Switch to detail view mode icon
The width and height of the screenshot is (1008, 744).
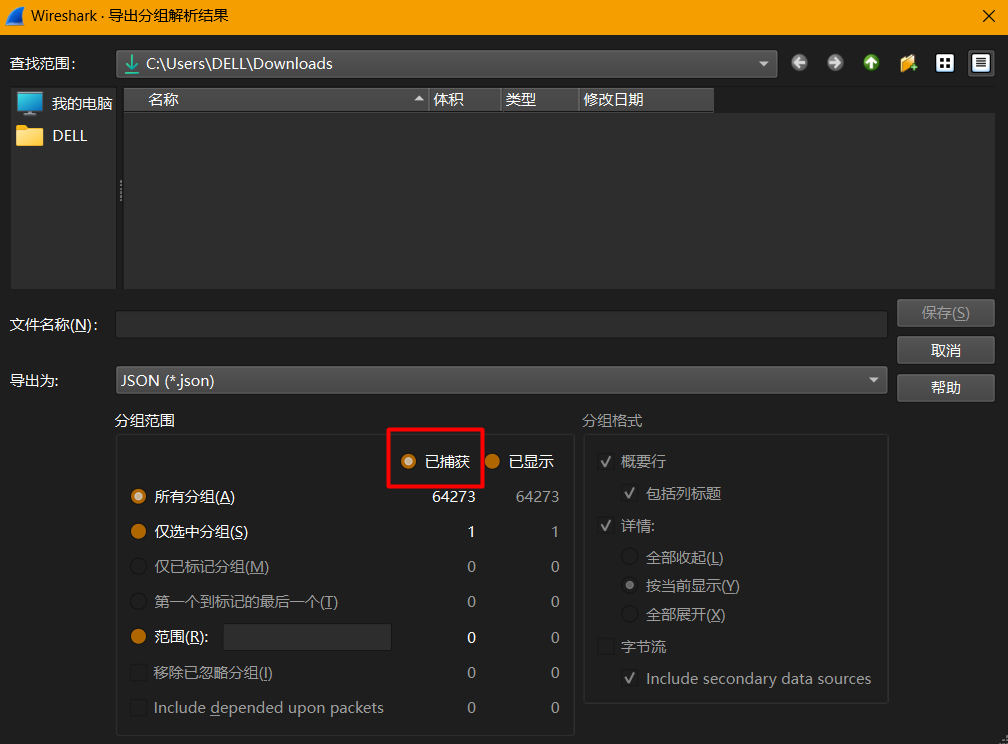[980, 63]
